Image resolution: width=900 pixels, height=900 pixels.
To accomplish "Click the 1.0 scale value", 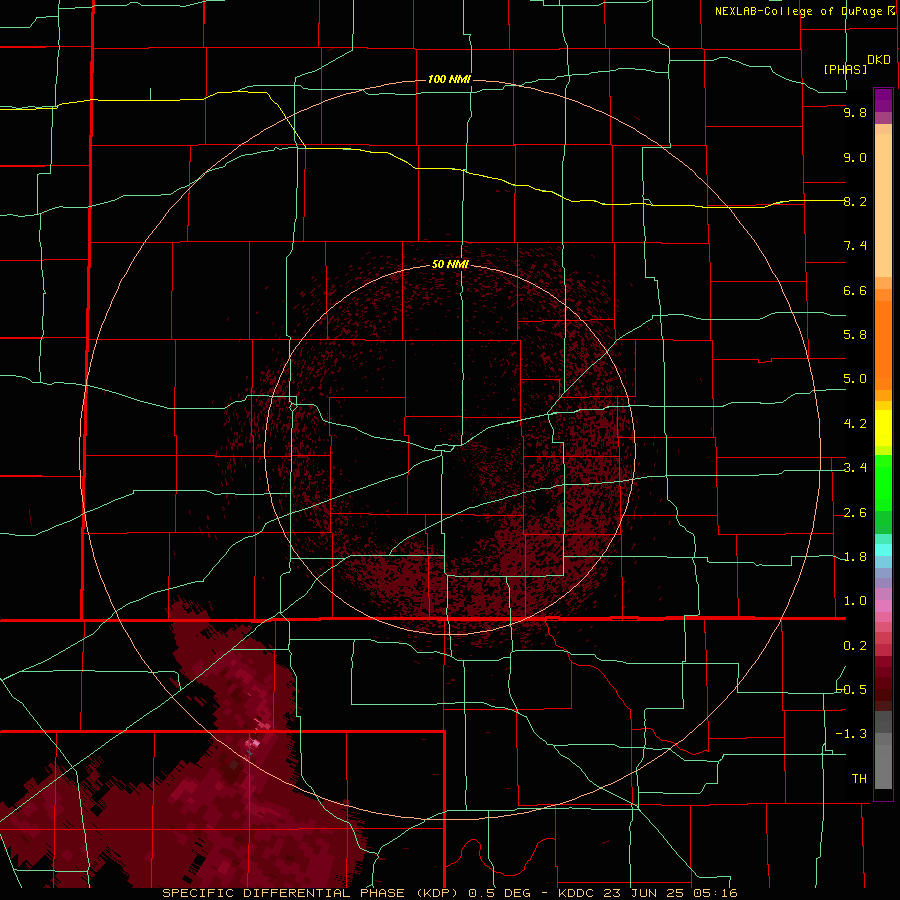I will (x=855, y=601).
